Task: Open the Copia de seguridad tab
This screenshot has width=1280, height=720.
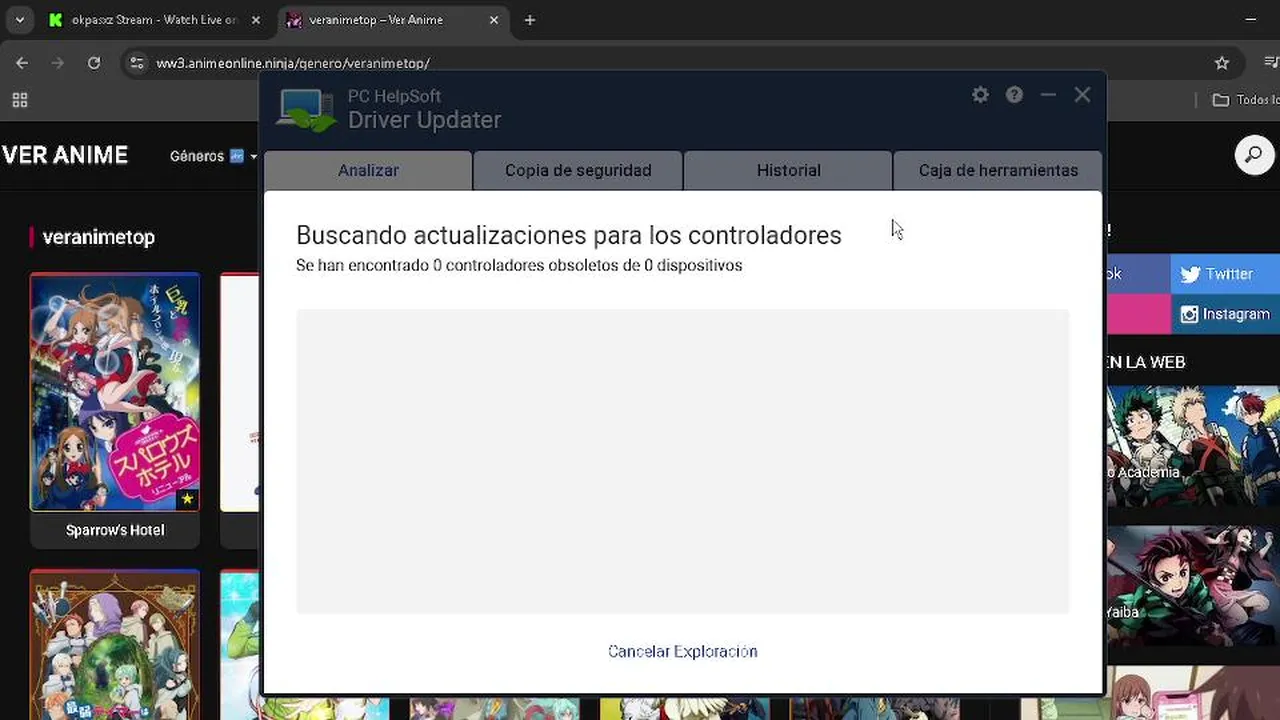Action: point(578,170)
